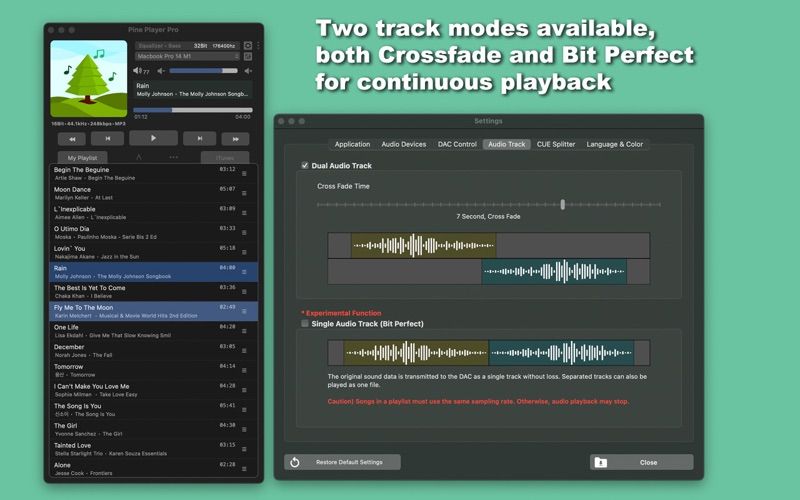Screen dimensions: 800x500
Task: Click the handle icon on O Utimo Dia row
Action: tap(244, 233)
